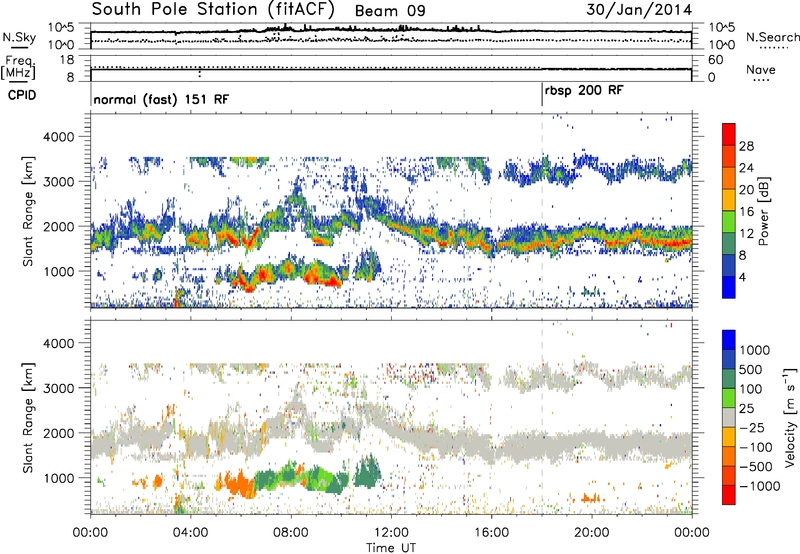The image size is (800, 554).
Task: Click the 16:00 time axis label
Action: (491, 532)
